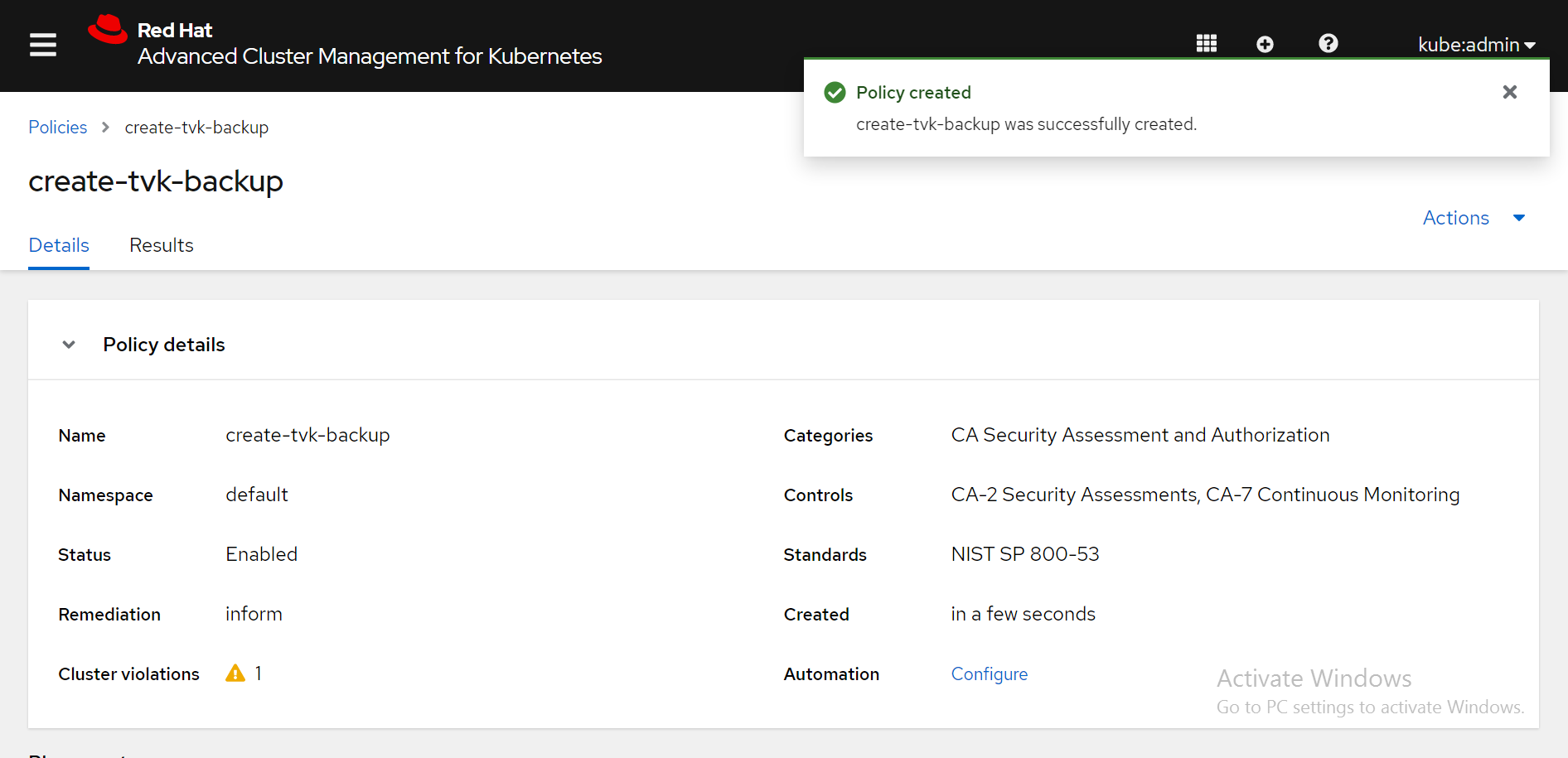The width and height of the screenshot is (1568, 758).
Task: Open the kube:admin user dropdown
Action: pyautogui.click(x=1476, y=45)
